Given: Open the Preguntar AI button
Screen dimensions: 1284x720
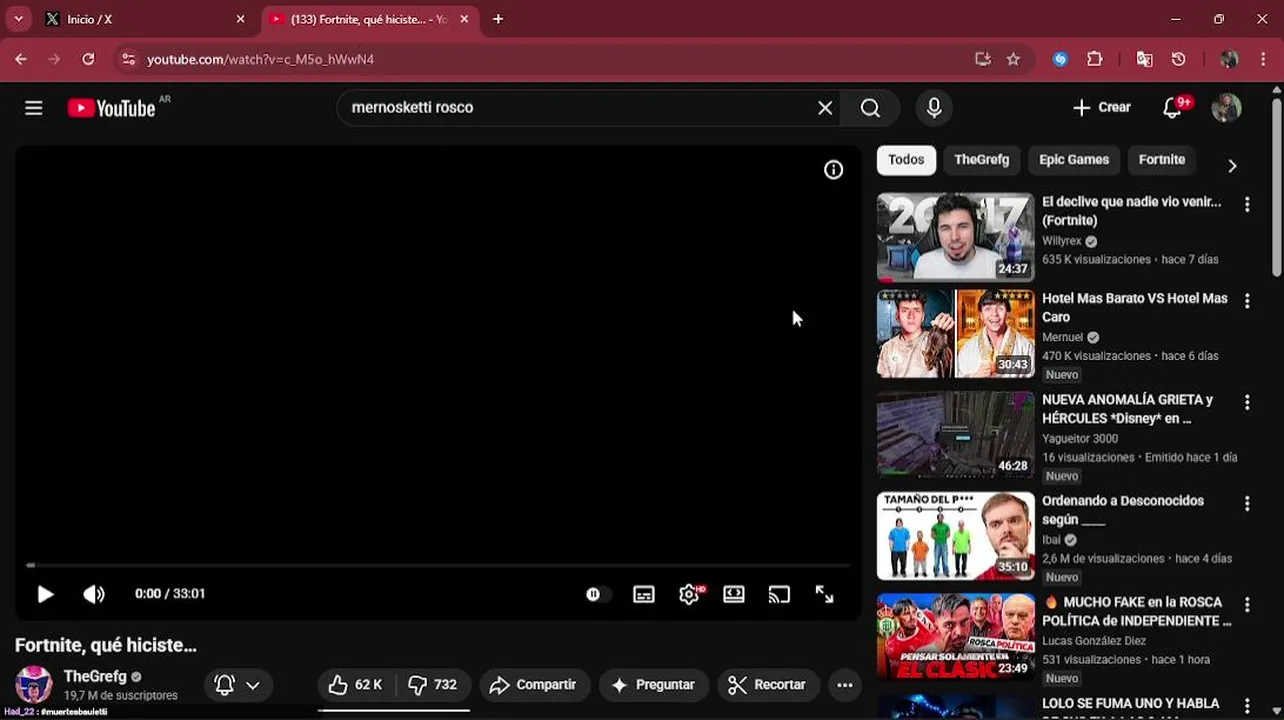Looking at the screenshot, I should (653, 685).
